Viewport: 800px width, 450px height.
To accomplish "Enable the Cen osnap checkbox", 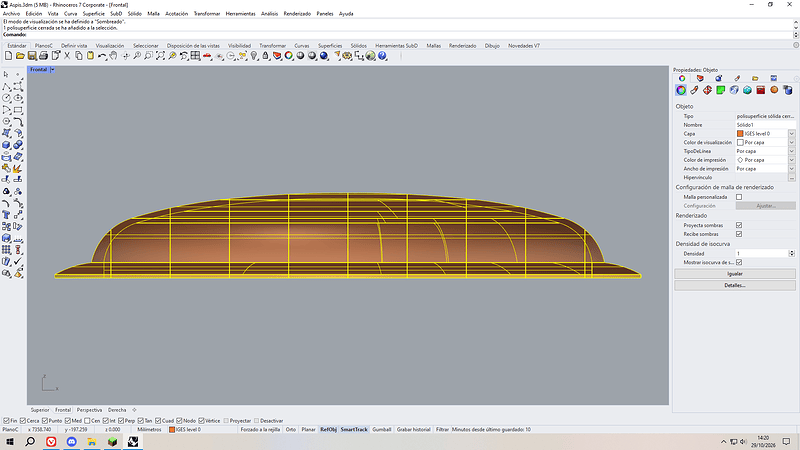I will click(87, 421).
